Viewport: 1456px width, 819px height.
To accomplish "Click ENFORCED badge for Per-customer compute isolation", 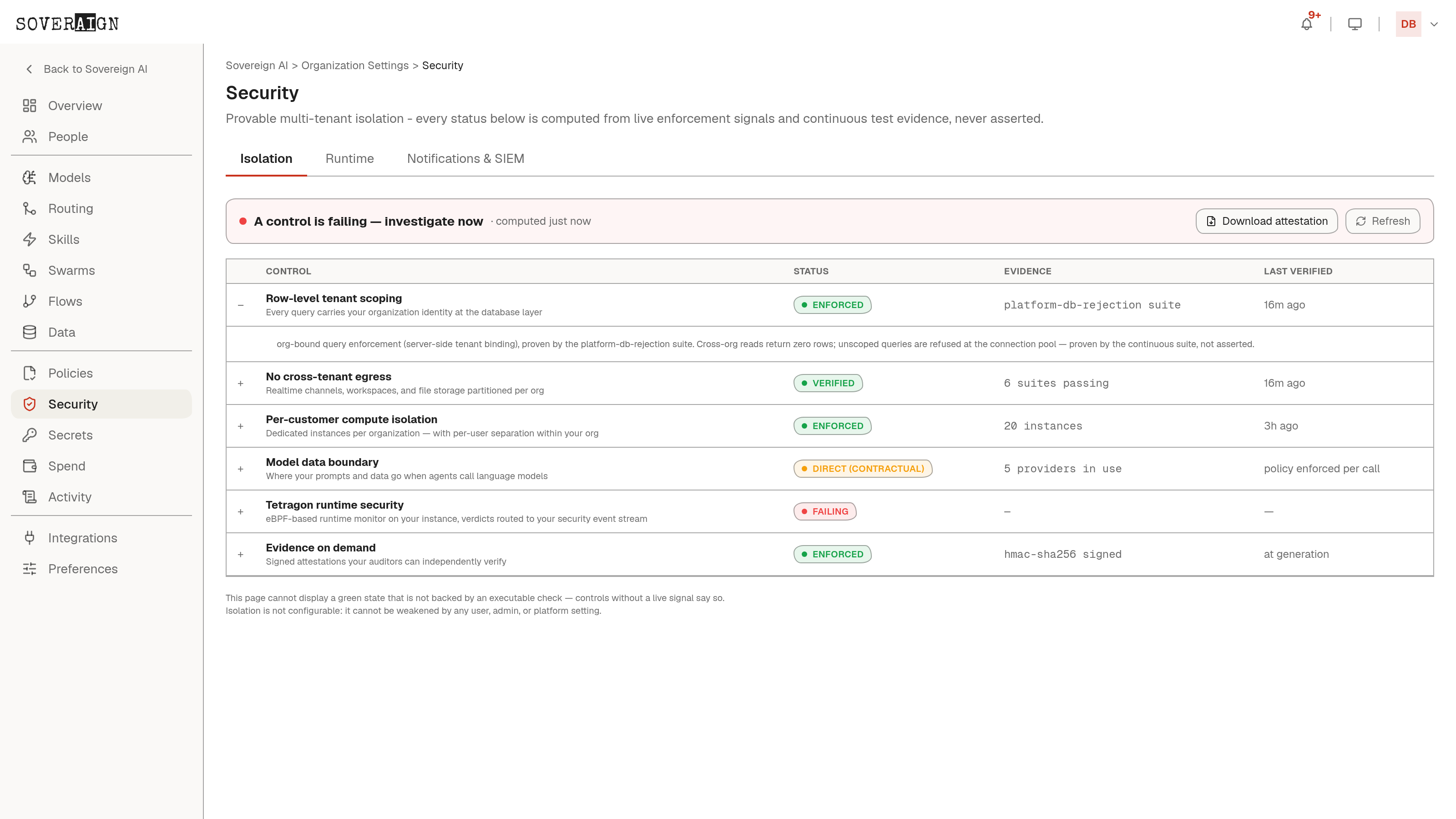I will (832, 426).
